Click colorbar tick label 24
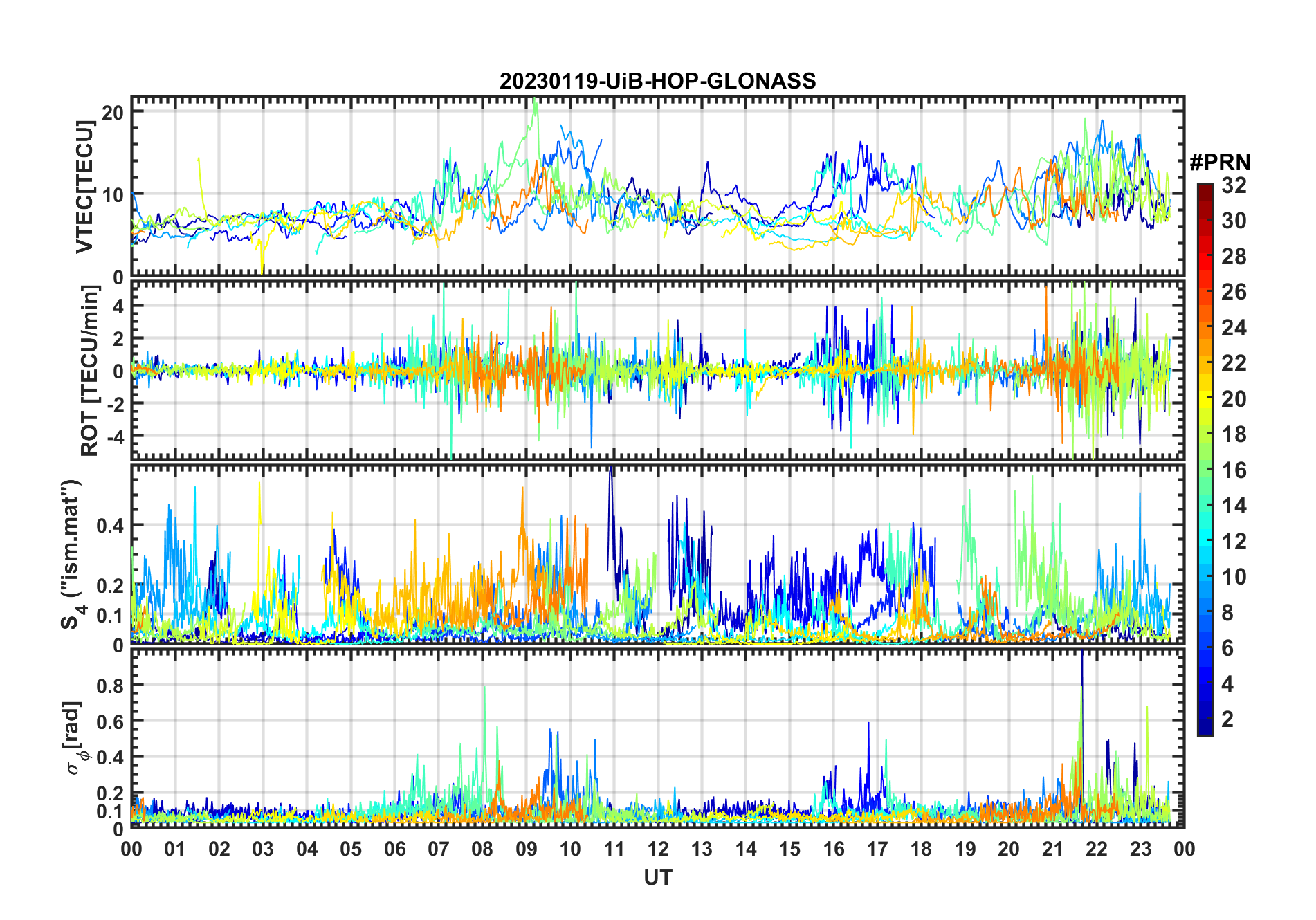1316x920 pixels. tap(1234, 327)
